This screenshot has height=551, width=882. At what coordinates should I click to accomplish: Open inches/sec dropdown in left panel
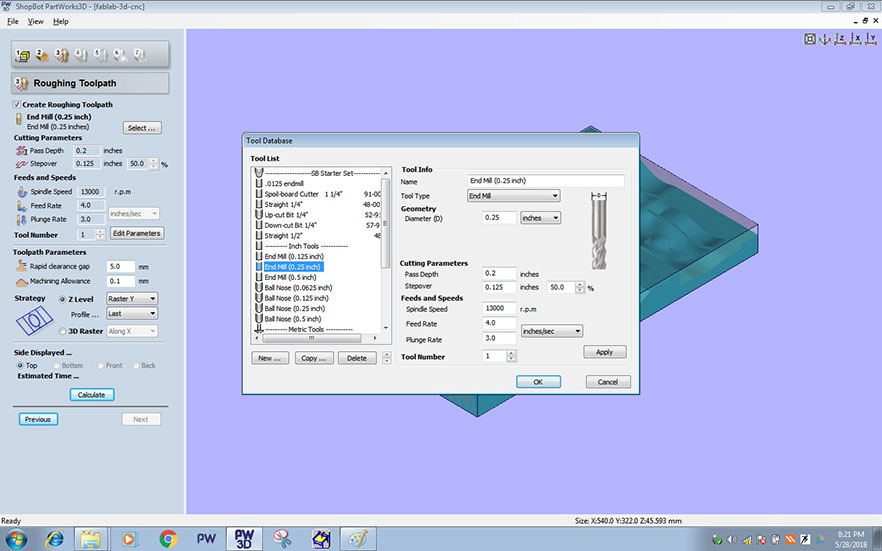coord(133,214)
